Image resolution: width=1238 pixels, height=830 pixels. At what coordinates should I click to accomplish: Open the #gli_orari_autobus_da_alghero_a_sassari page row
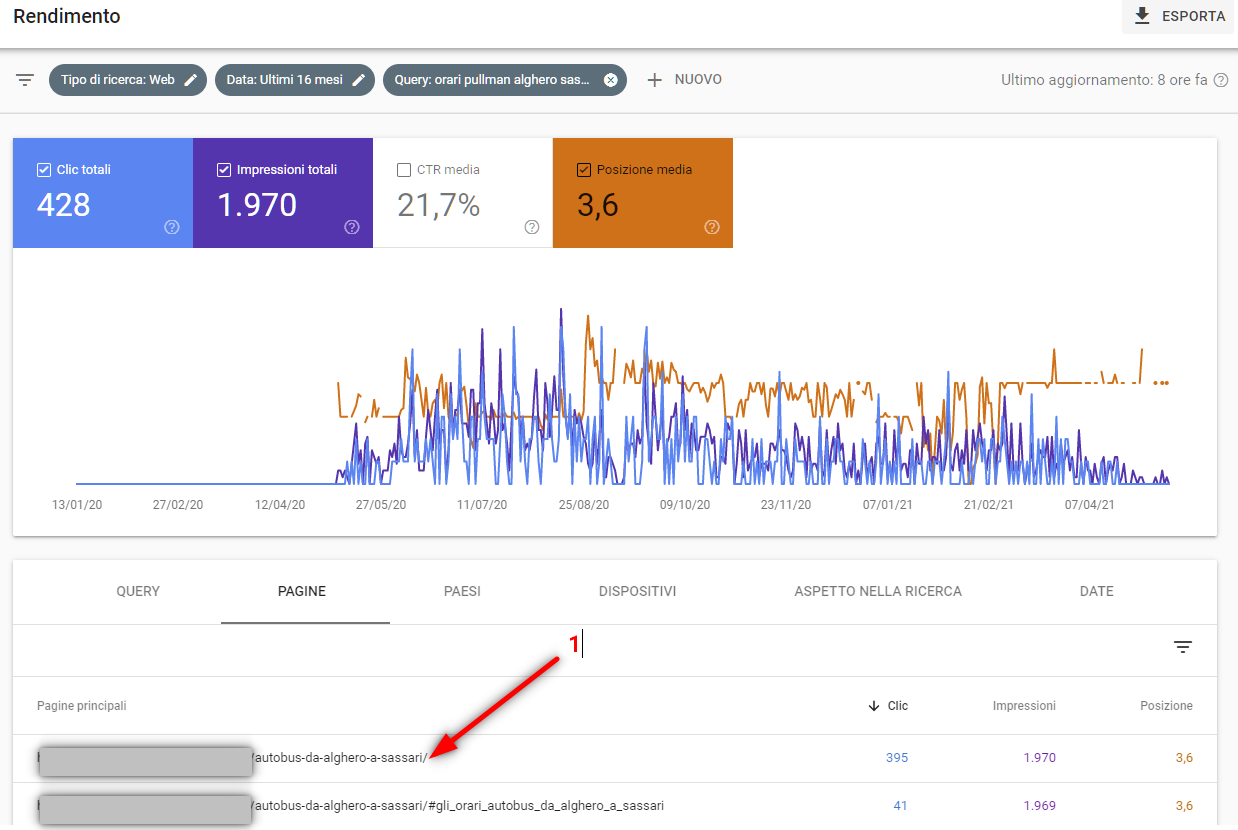coord(615,806)
